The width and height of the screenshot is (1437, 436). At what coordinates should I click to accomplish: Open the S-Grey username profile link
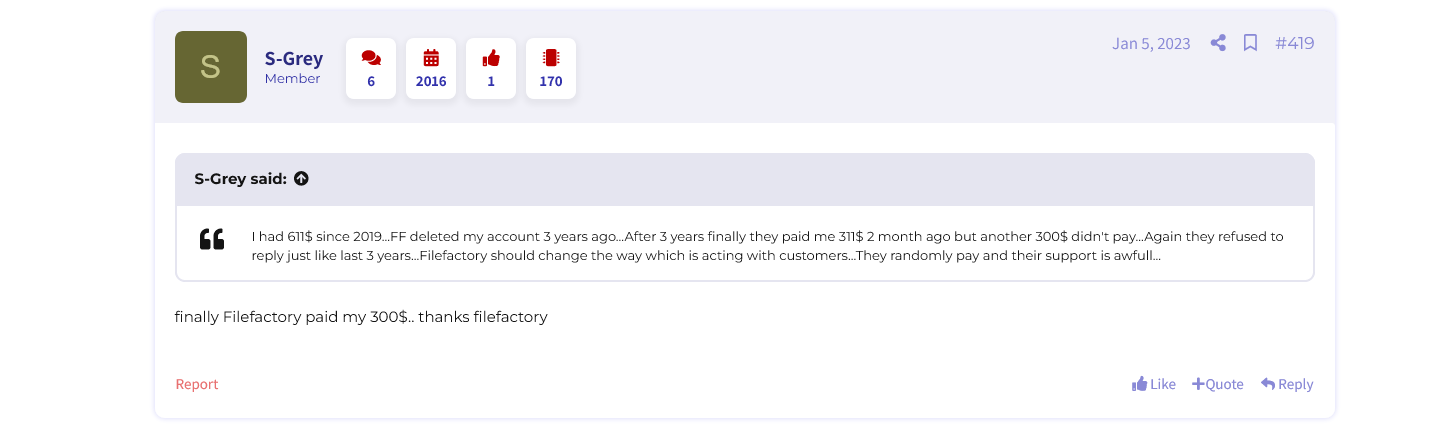[x=294, y=59]
